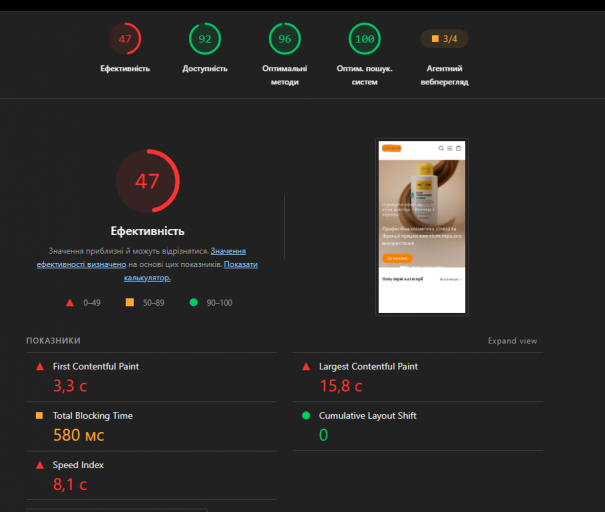
Task: Click the red triangle next to Largest Contentful Paint
Action: 306,367
